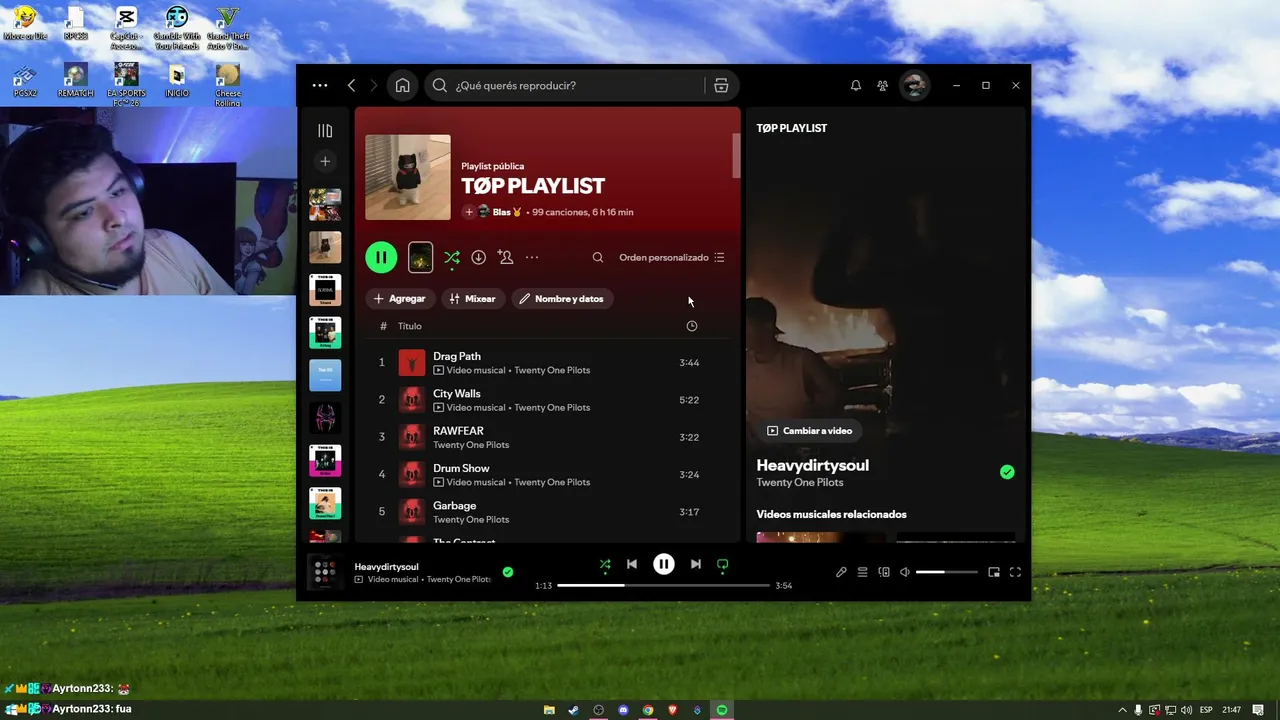Viewport: 1280px width, 720px height.
Task: Toggle repeat mode in the player bar
Action: pos(723,564)
